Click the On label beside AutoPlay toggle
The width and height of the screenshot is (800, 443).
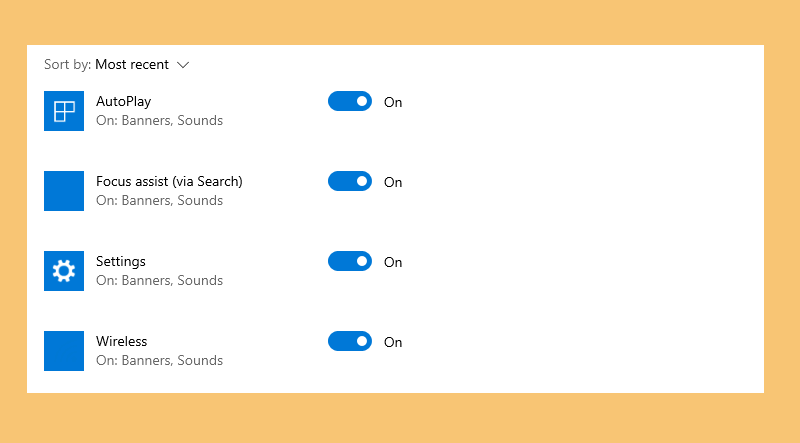coord(393,102)
